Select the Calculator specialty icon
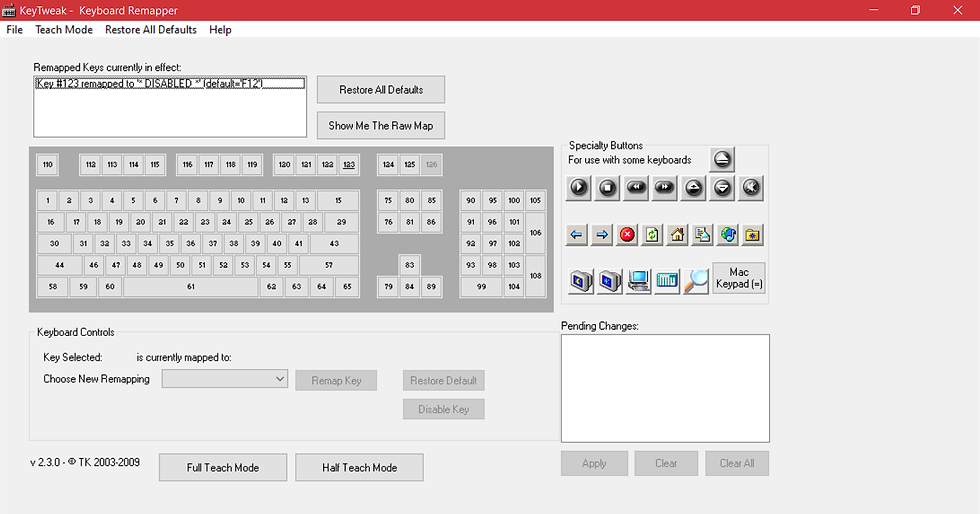The width and height of the screenshot is (980, 514). tap(667, 281)
